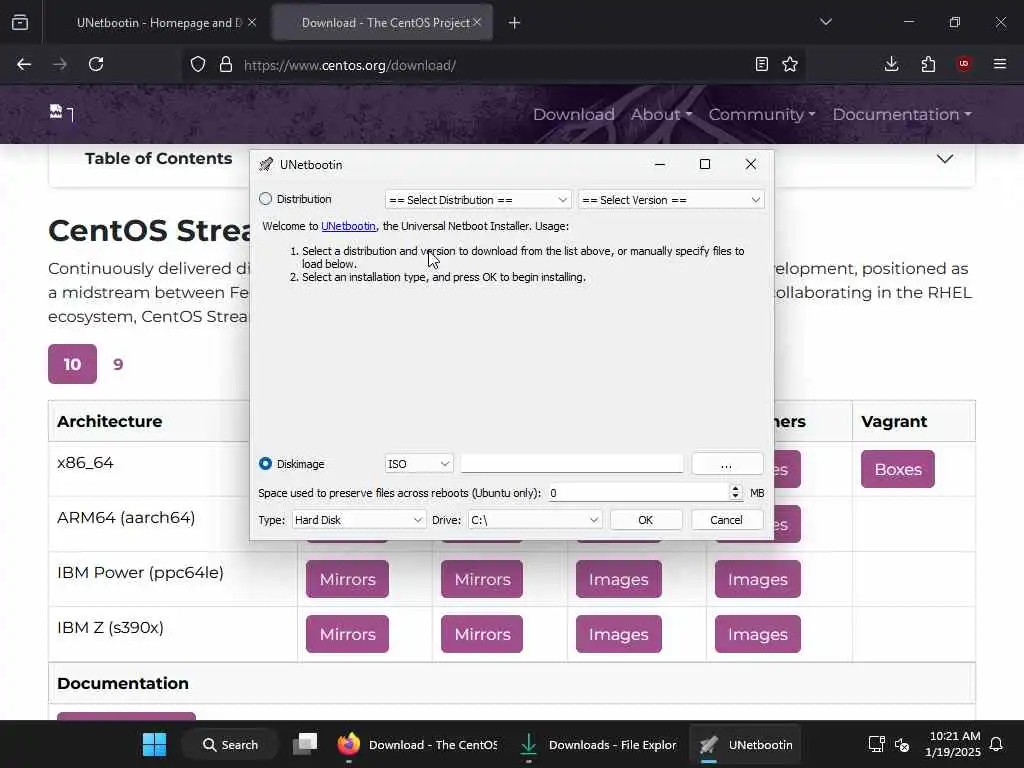Toggle reader view icon in address bar
This screenshot has height=768, width=1024.
761,64
